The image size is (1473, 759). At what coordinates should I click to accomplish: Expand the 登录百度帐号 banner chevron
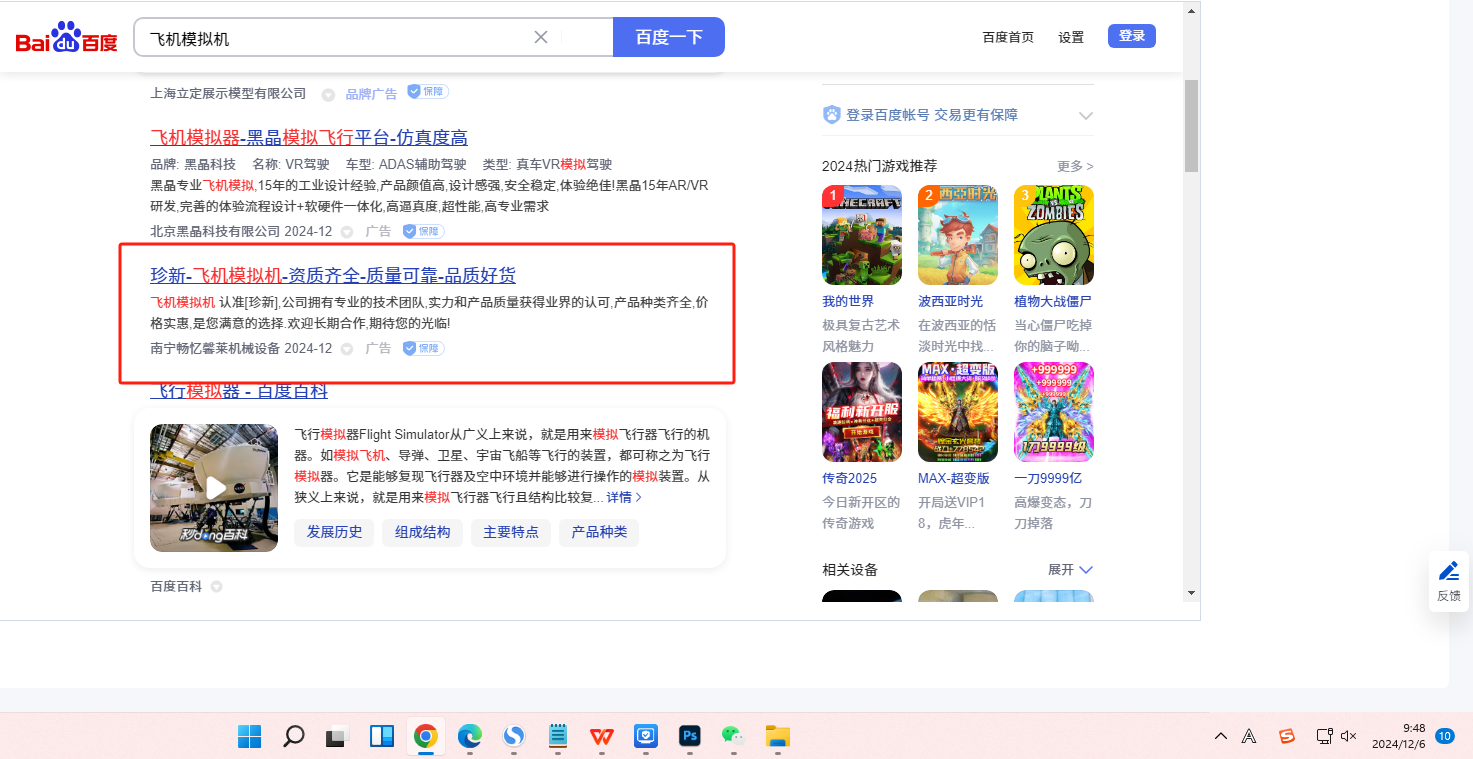point(1085,116)
